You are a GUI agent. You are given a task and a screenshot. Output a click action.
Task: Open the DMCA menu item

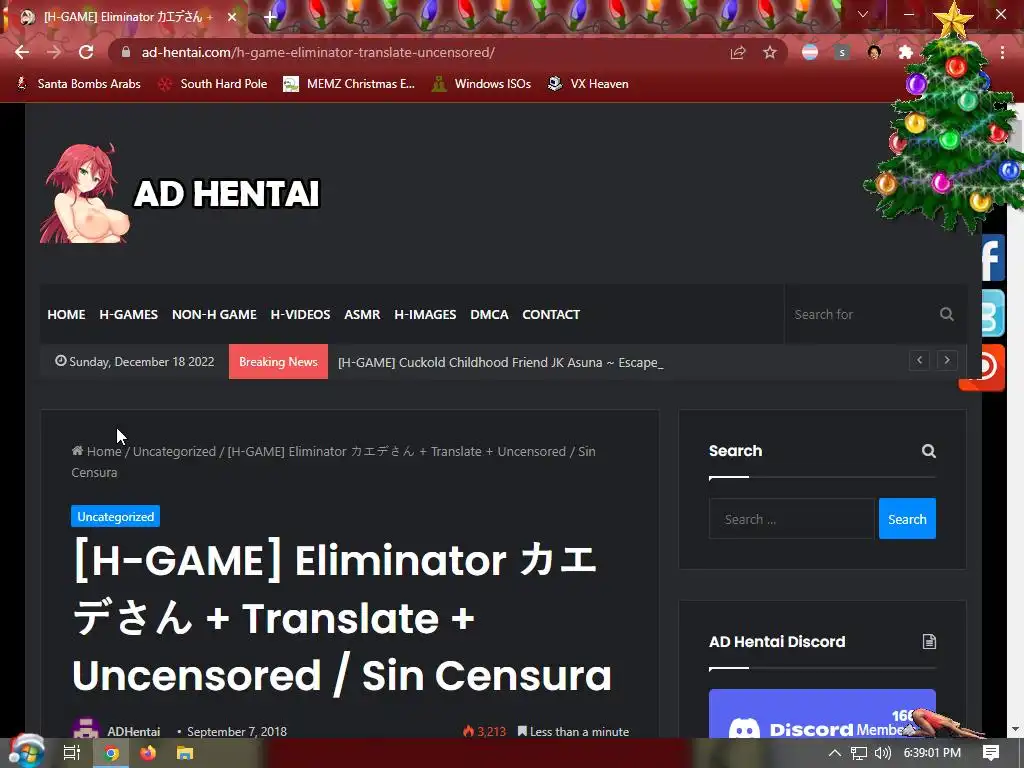pos(489,314)
